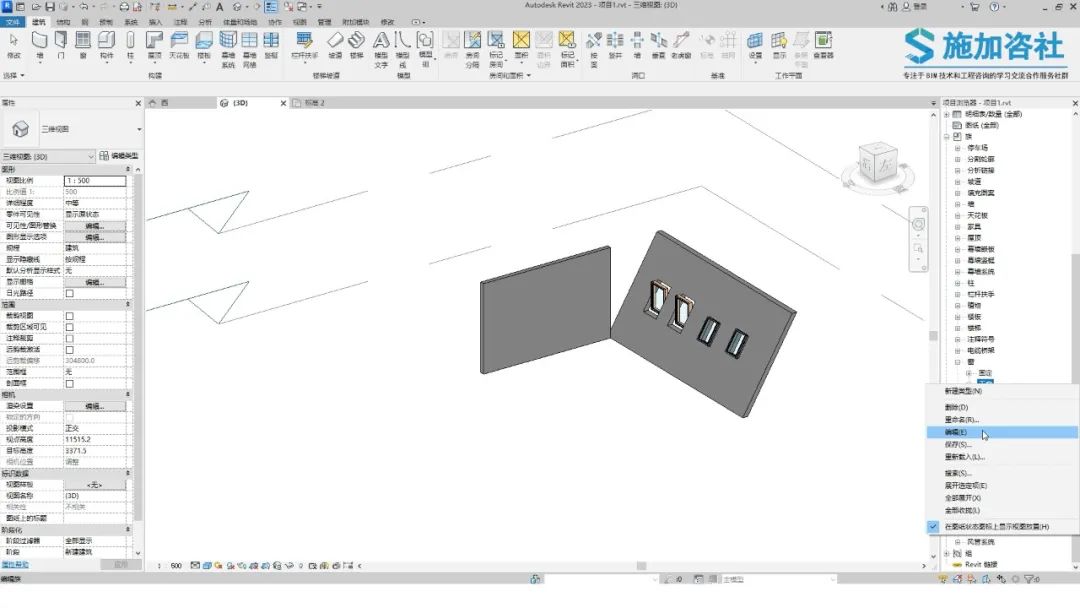Enable the 注释裁剪 checkbox
This screenshot has width=1080, height=608.
70,339
